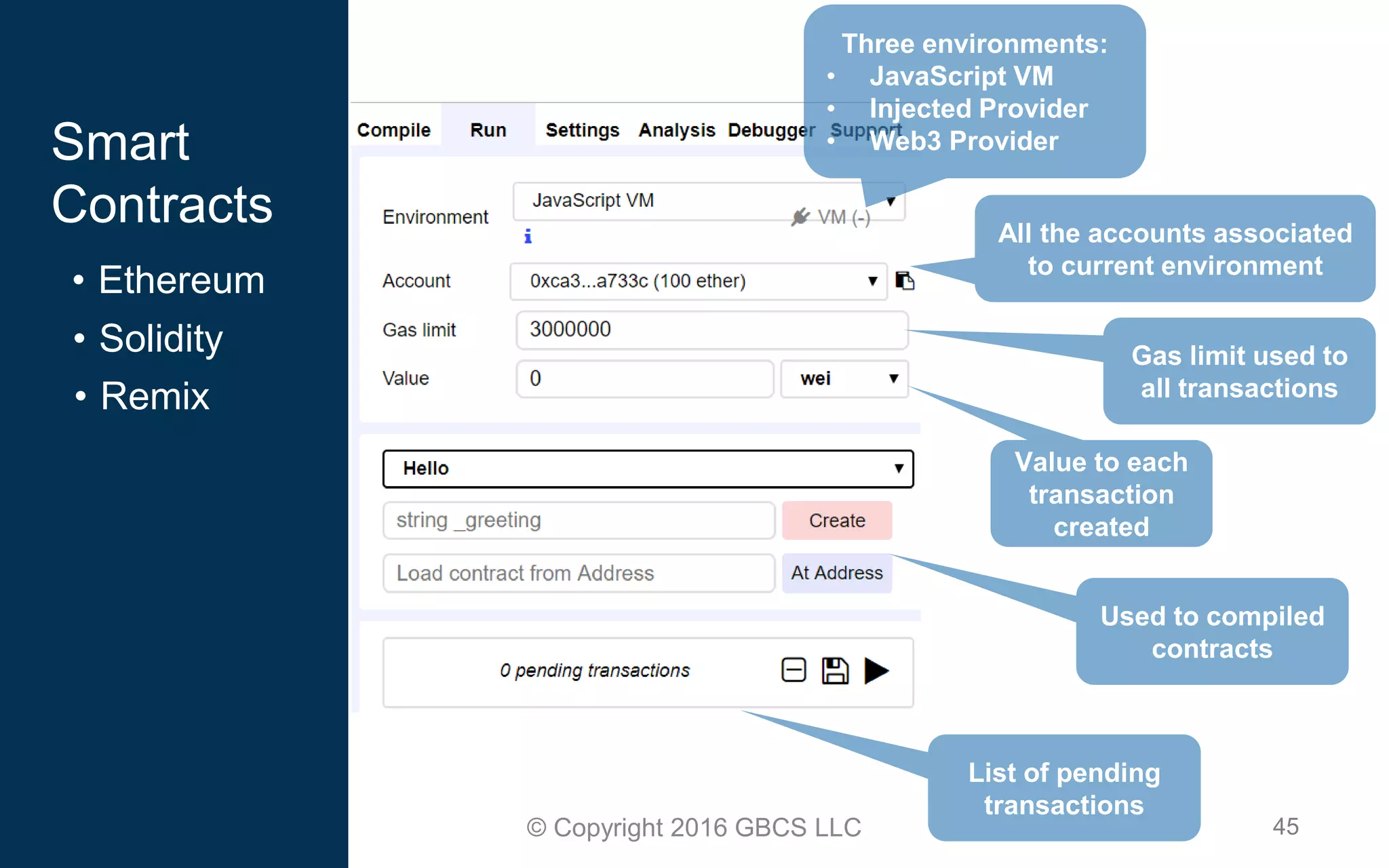
Task: Click the save transactions floppy icon
Action: [835, 671]
